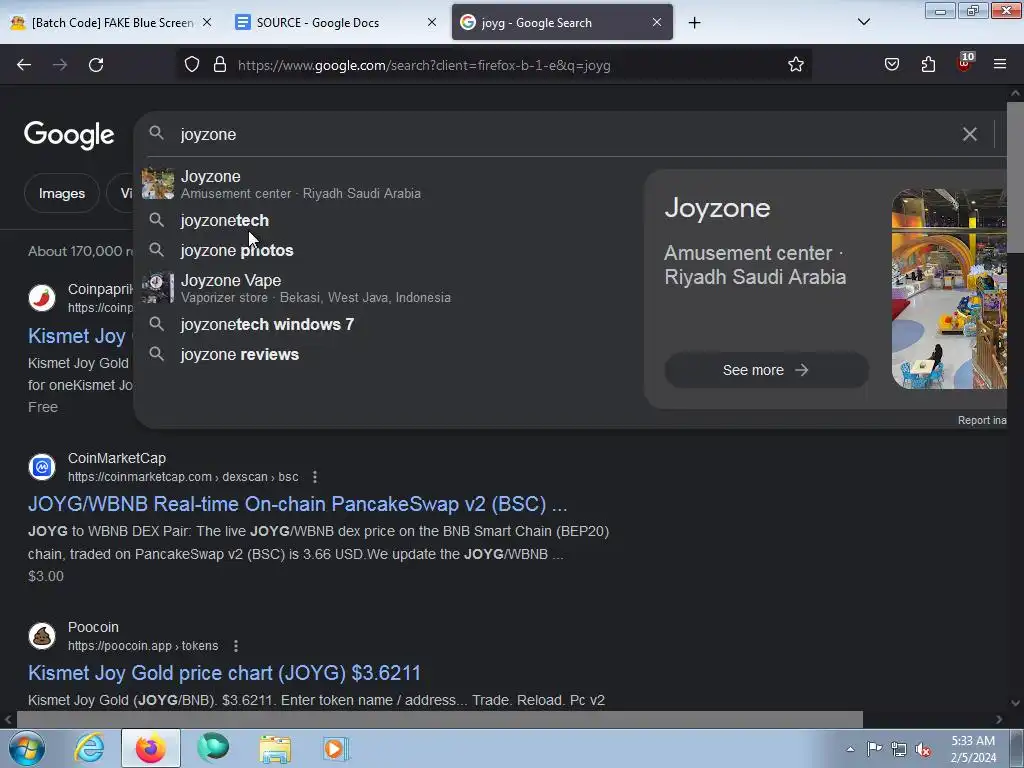Click the joyzone search input box
This screenshot has width=1024, height=768.
[562, 134]
